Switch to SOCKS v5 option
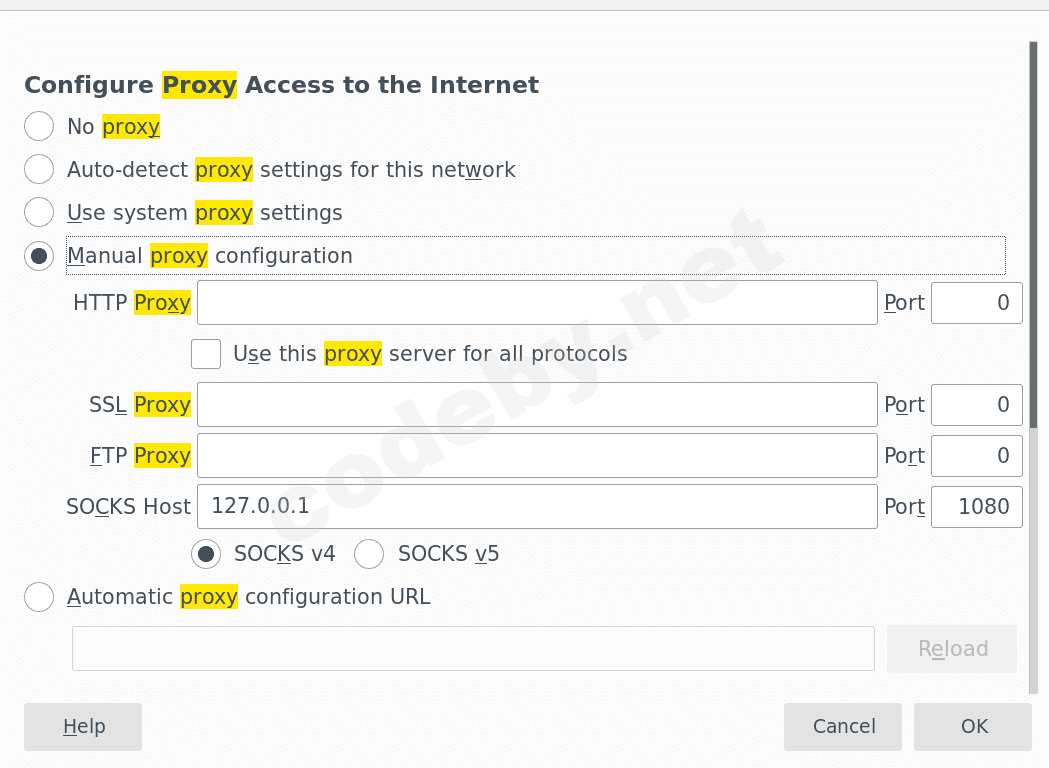This screenshot has width=1049, height=768. coord(369,553)
